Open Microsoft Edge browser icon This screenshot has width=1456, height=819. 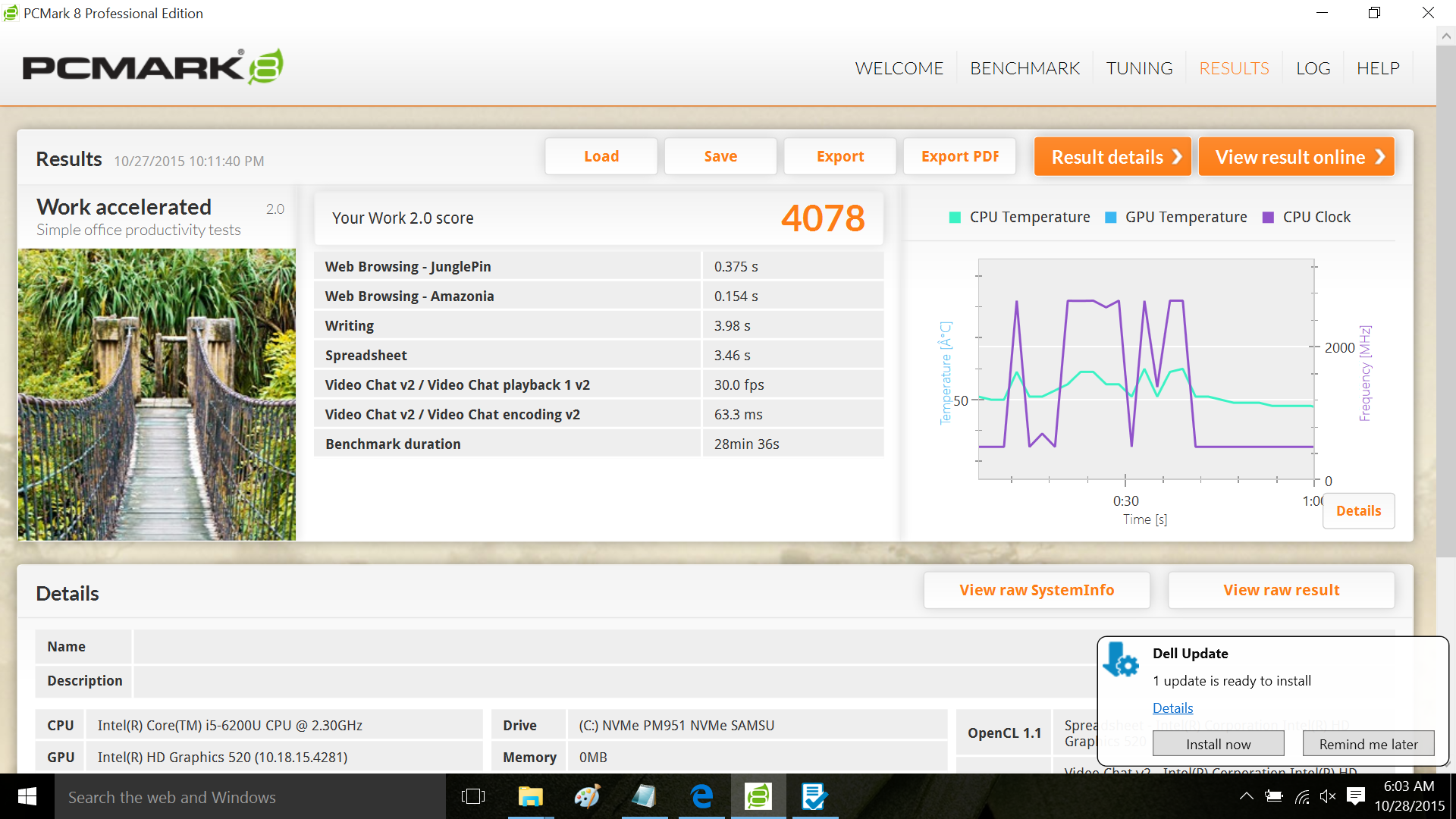[x=701, y=796]
